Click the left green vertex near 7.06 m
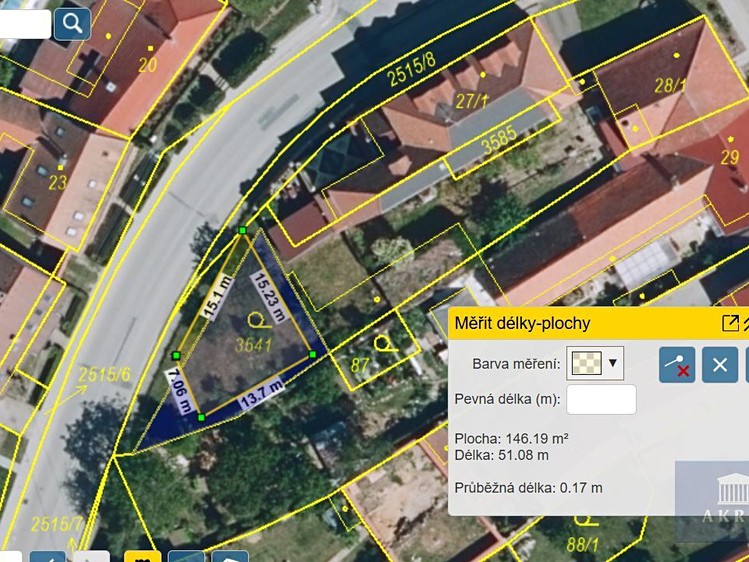The height and width of the screenshot is (562, 749). (176, 355)
